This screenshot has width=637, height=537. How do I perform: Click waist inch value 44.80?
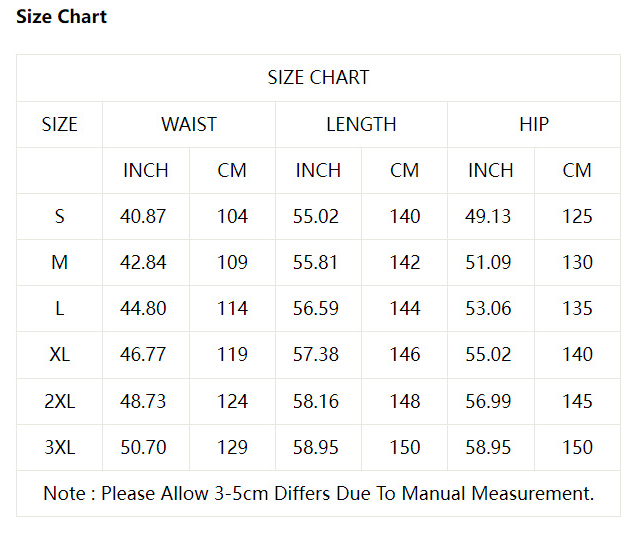pos(144,309)
